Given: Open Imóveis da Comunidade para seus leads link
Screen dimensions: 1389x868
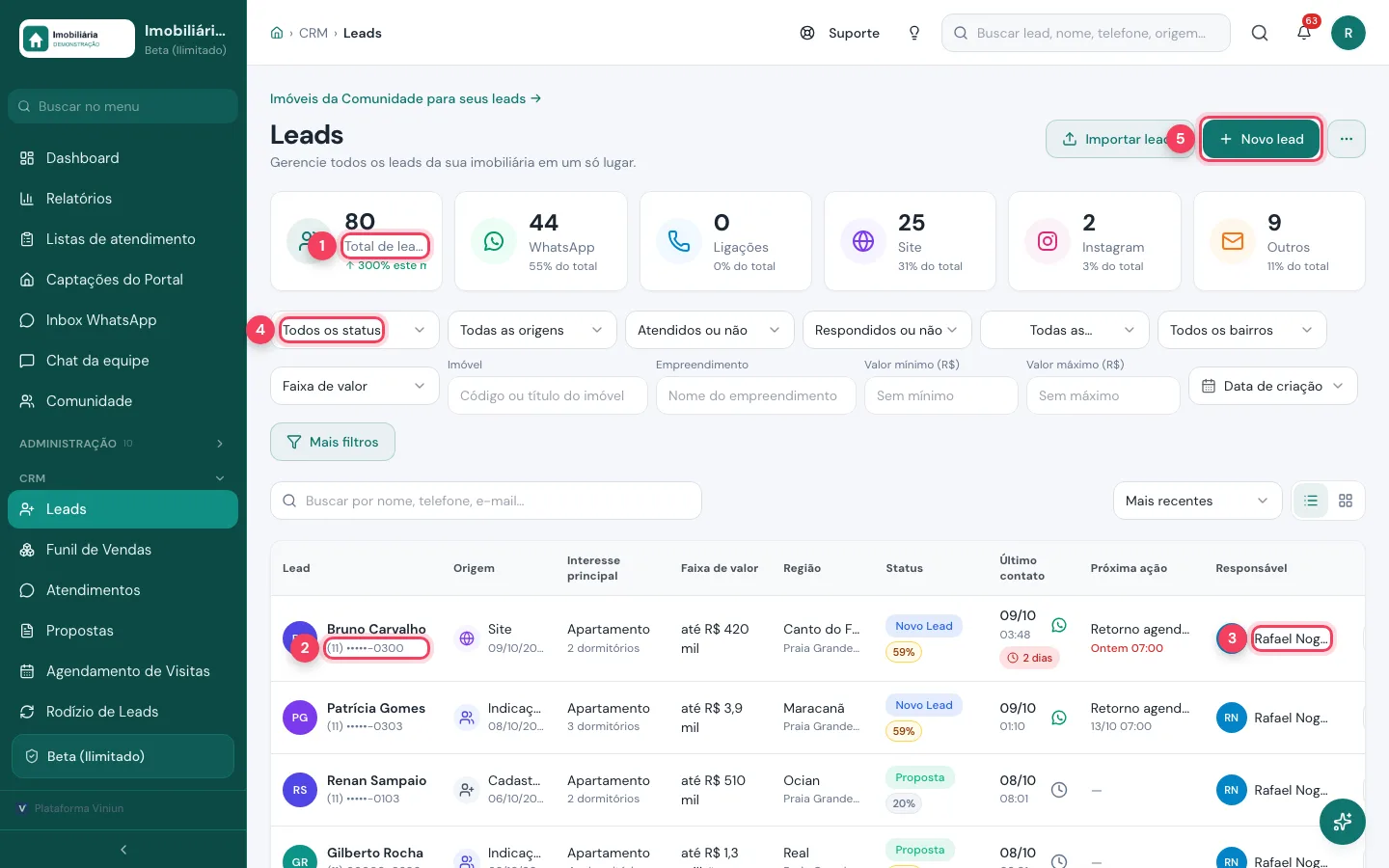Looking at the screenshot, I should (x=405, y=98).
